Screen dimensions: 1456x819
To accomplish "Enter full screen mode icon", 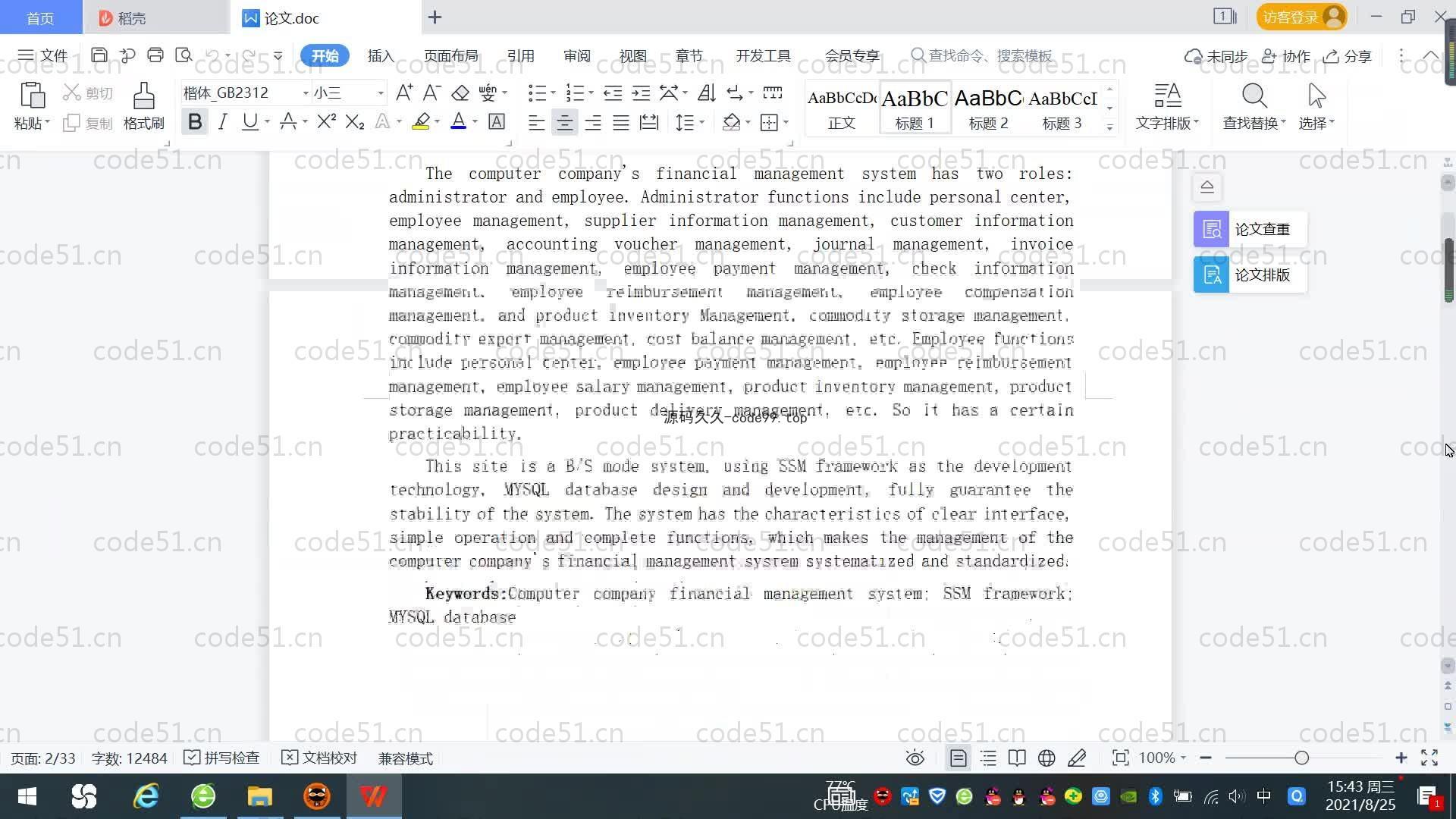I will [x=1429, y=758].
